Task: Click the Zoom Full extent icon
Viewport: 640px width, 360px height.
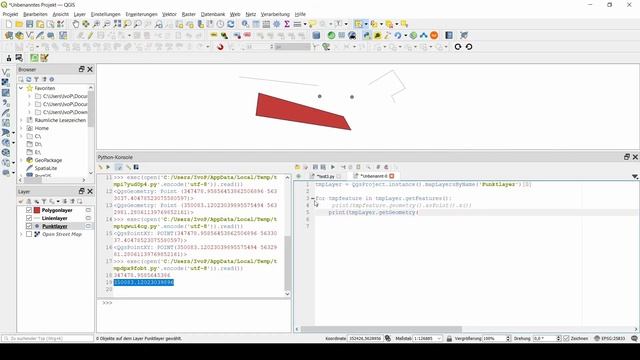Action: [x=117, y=24]
